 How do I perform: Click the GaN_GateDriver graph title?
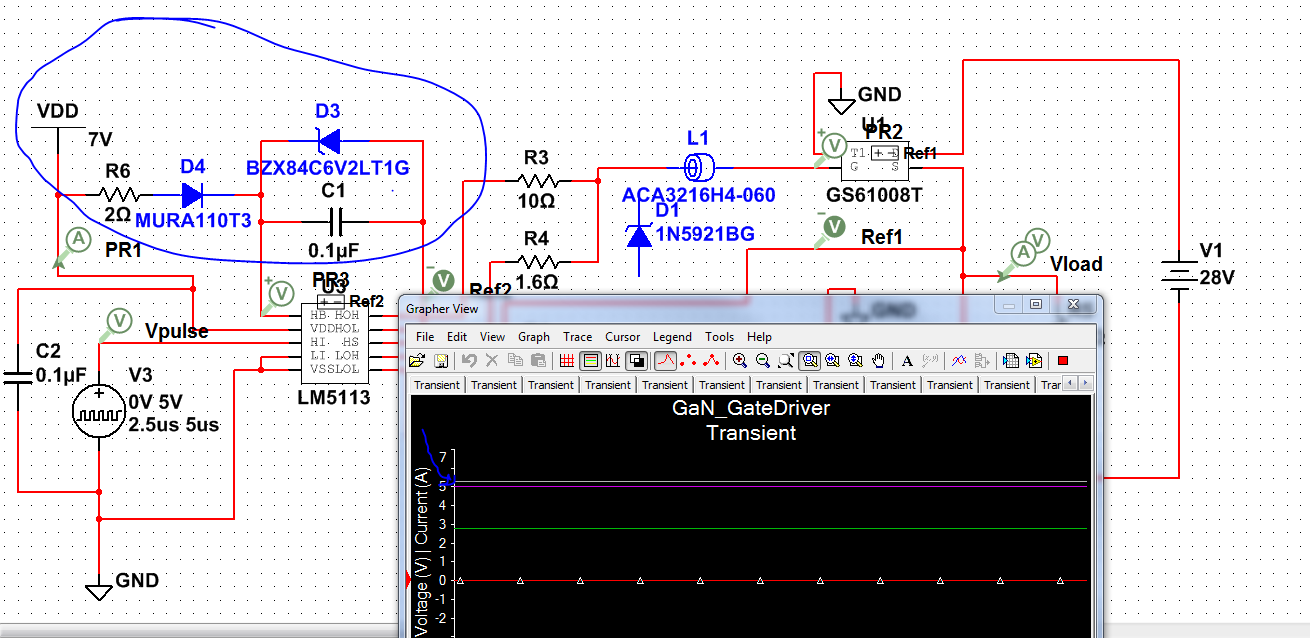click(751, 408)
